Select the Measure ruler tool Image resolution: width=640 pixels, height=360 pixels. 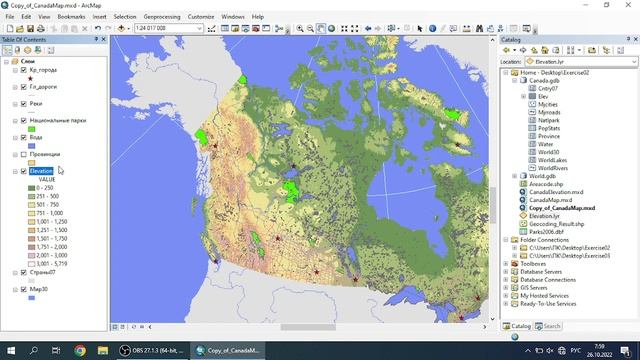point(467,29)
